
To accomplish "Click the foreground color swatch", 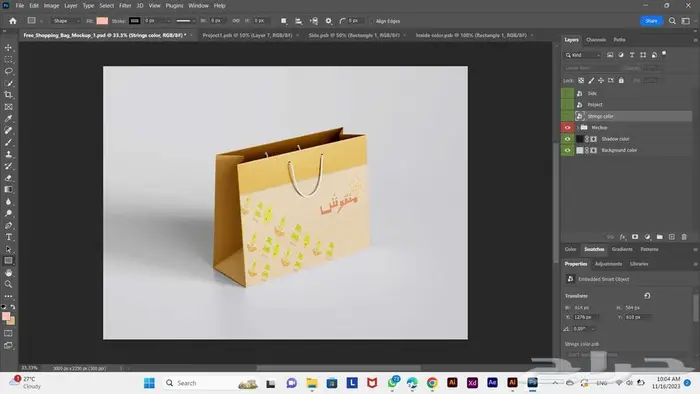I will pos(6,316).
